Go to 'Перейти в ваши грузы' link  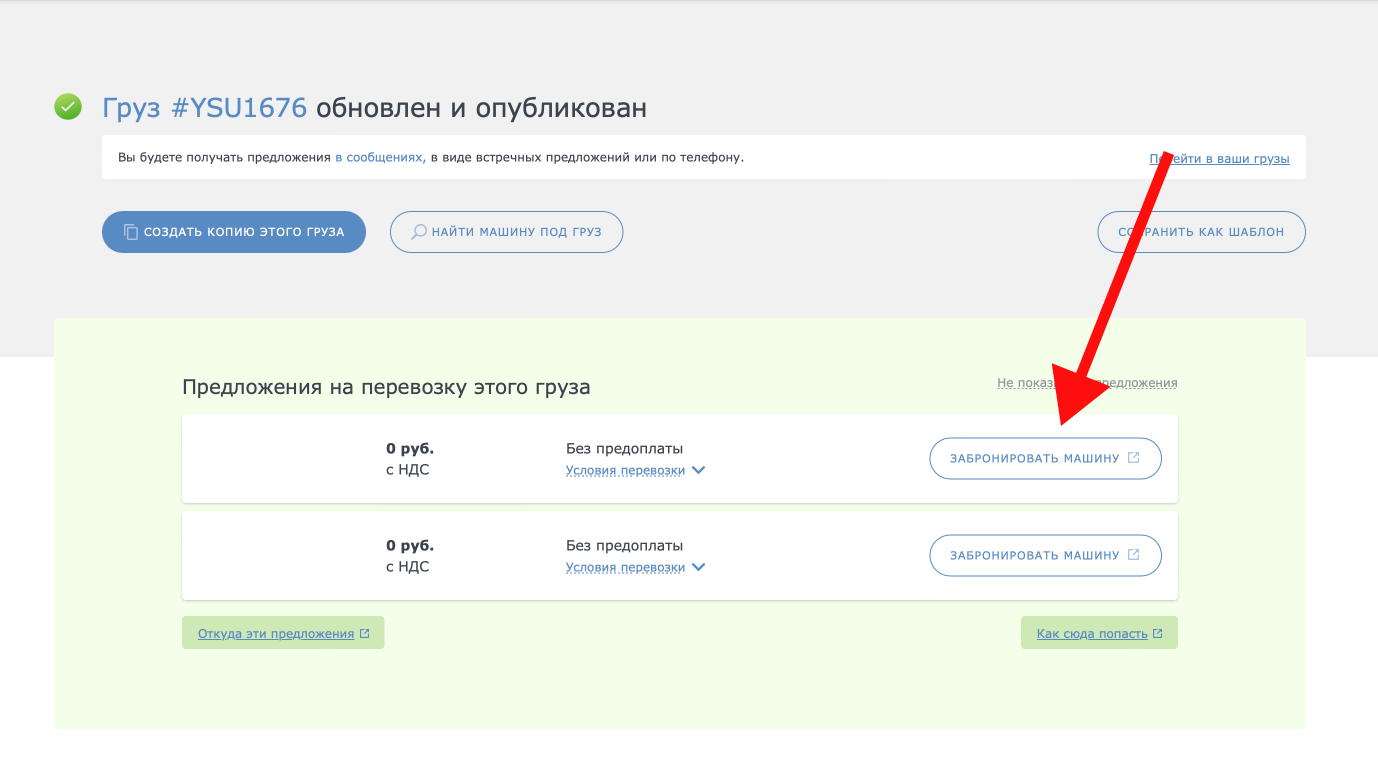point(1219,158)
